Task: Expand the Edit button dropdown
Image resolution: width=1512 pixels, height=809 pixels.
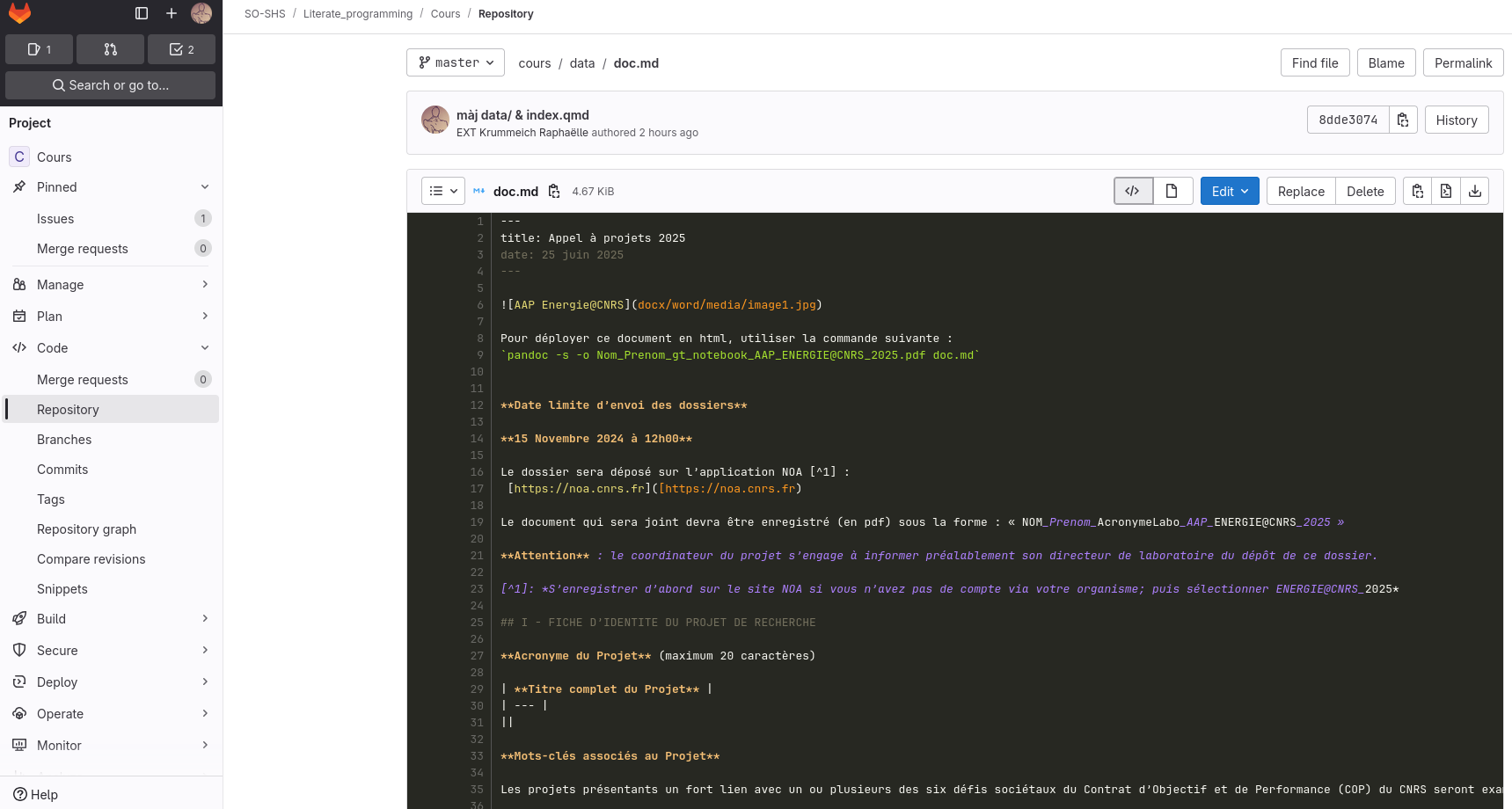Action: [1244, 191]
